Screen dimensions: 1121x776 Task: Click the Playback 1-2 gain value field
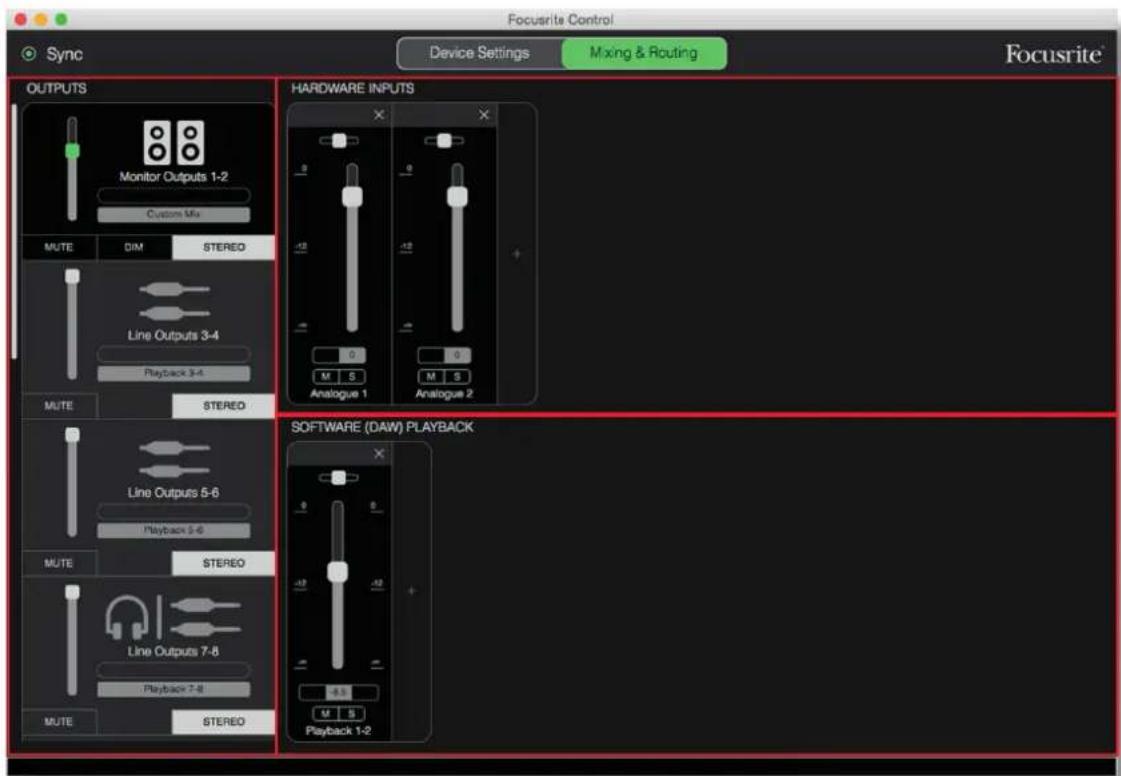click(x=339, y=692)
